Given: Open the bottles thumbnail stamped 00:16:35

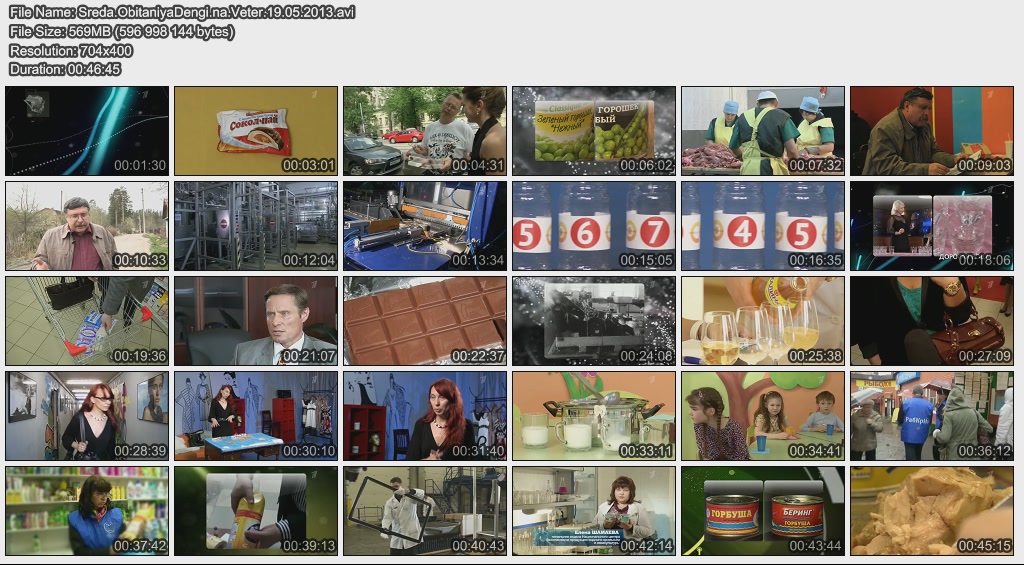Looking at the screenshot, I should [763, 226].
